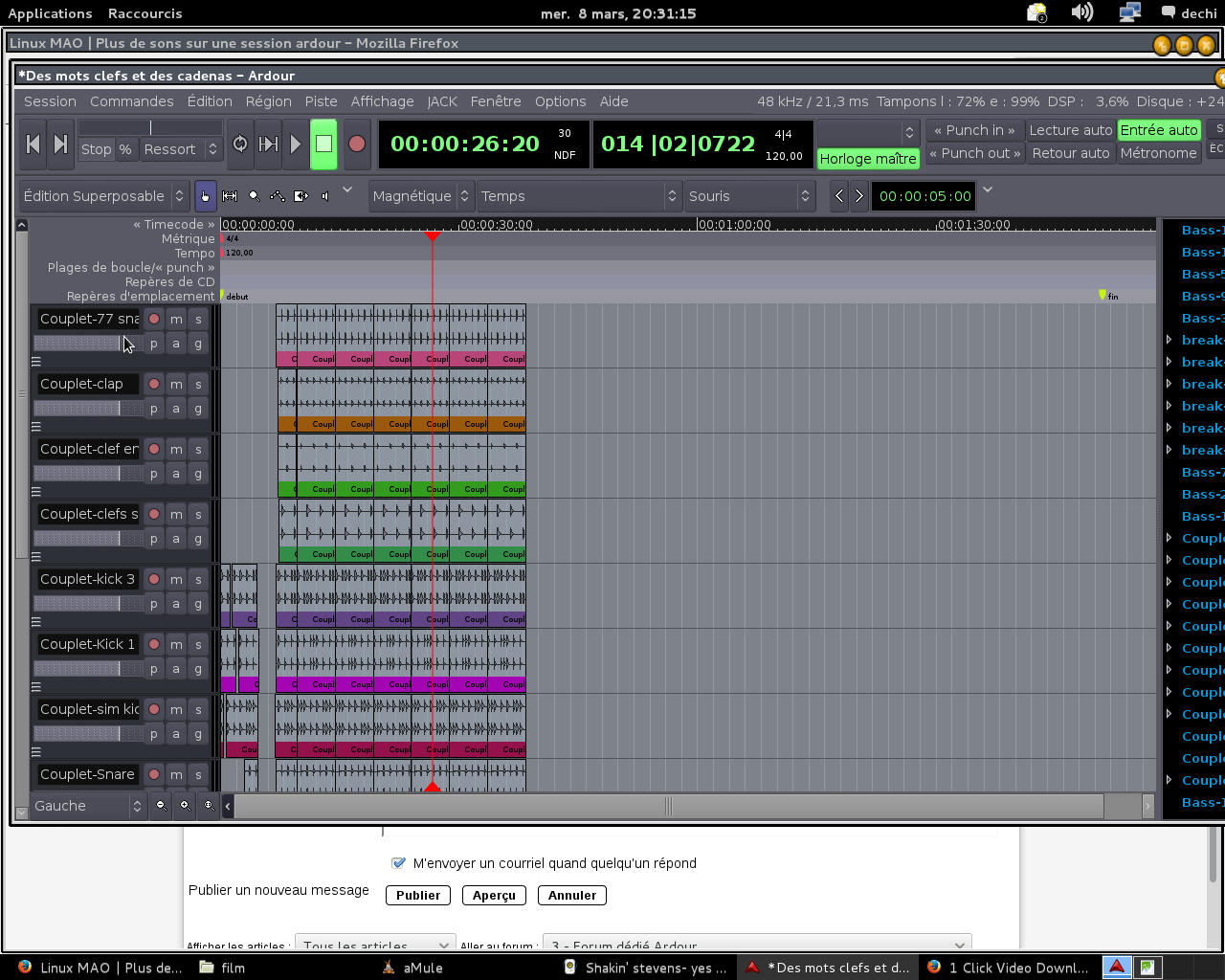The width and height of the screenshot is (1225, 980).
Task: Select the audition speaker tool
Action: click(x=325, y=196)
